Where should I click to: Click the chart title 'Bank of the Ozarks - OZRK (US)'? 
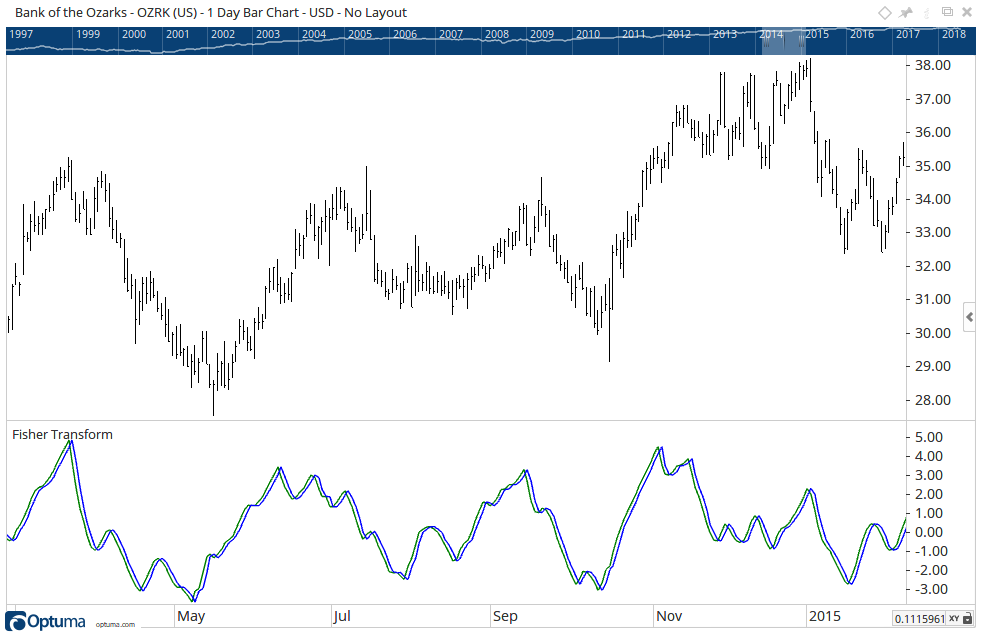[x=106, y=13]
